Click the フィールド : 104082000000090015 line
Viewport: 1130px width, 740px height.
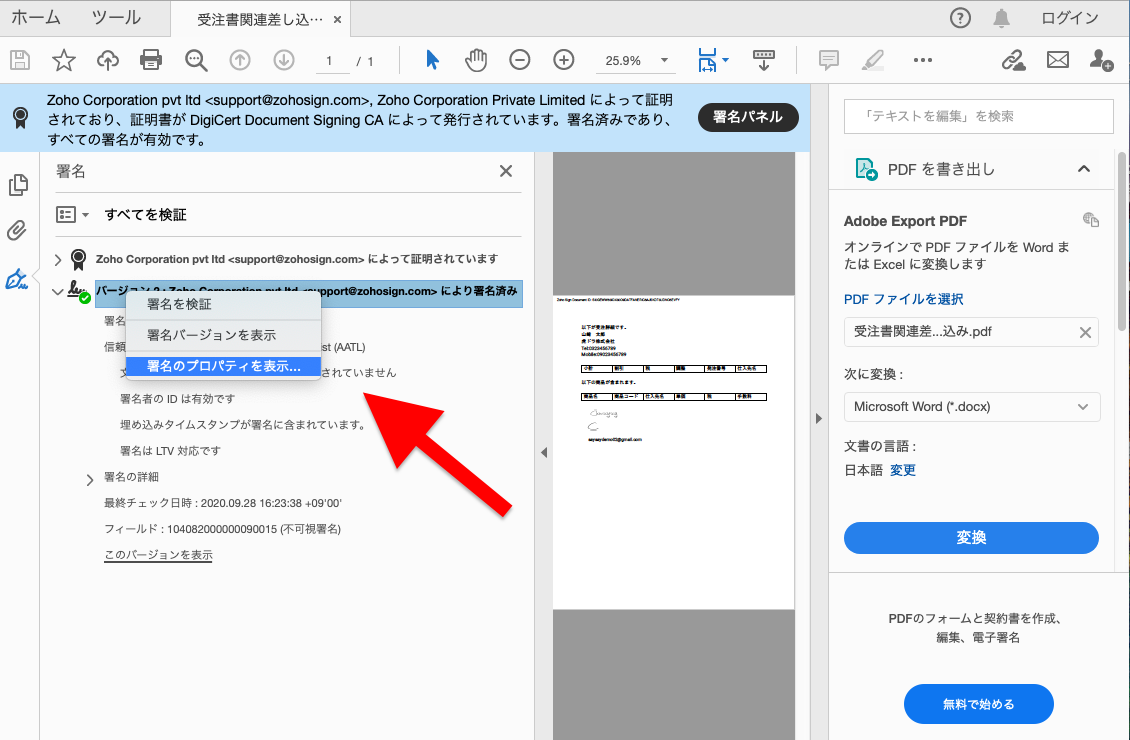pyautogui.click(x=223, y=529)
